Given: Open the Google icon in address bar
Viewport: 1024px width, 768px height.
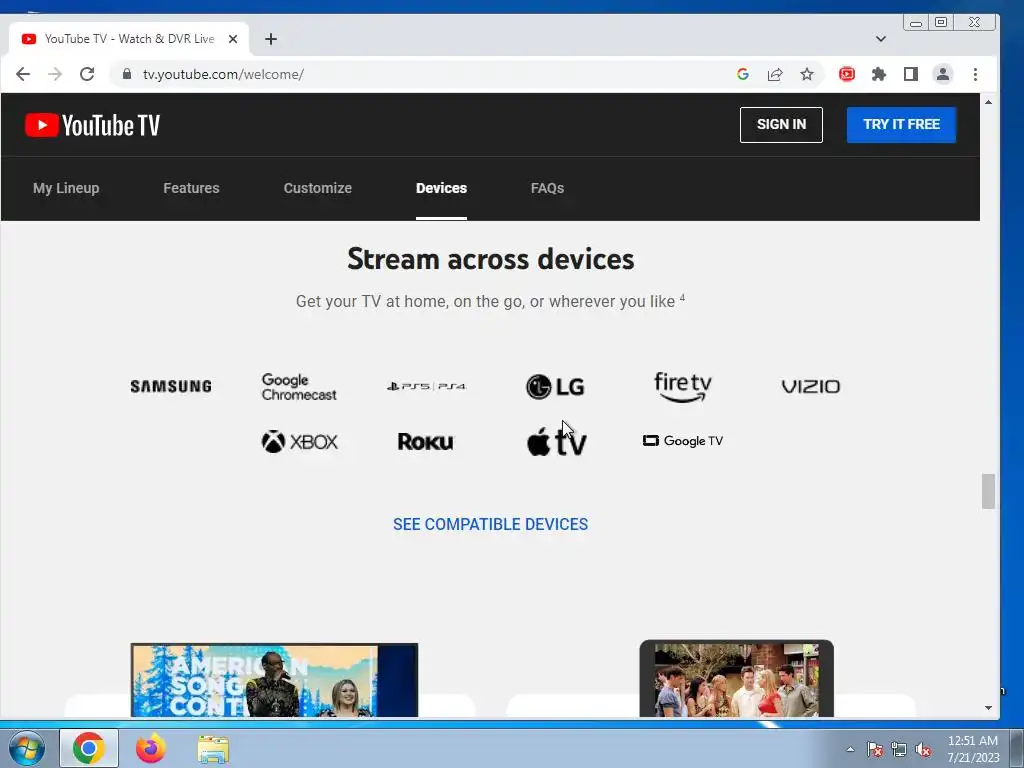Looking at the screenshot, I should click(743, 74).
